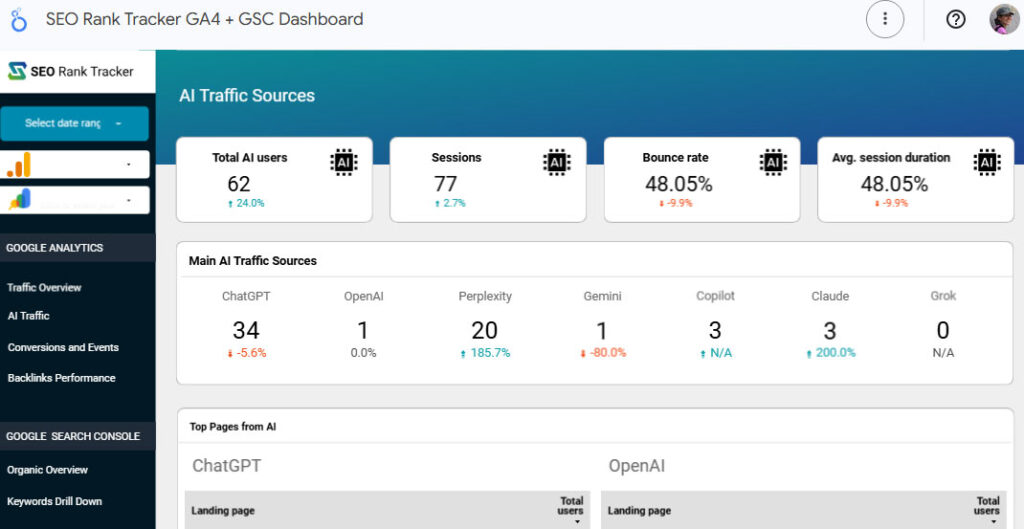Click Total AI users 24.0% change

(x=246, y=203)
